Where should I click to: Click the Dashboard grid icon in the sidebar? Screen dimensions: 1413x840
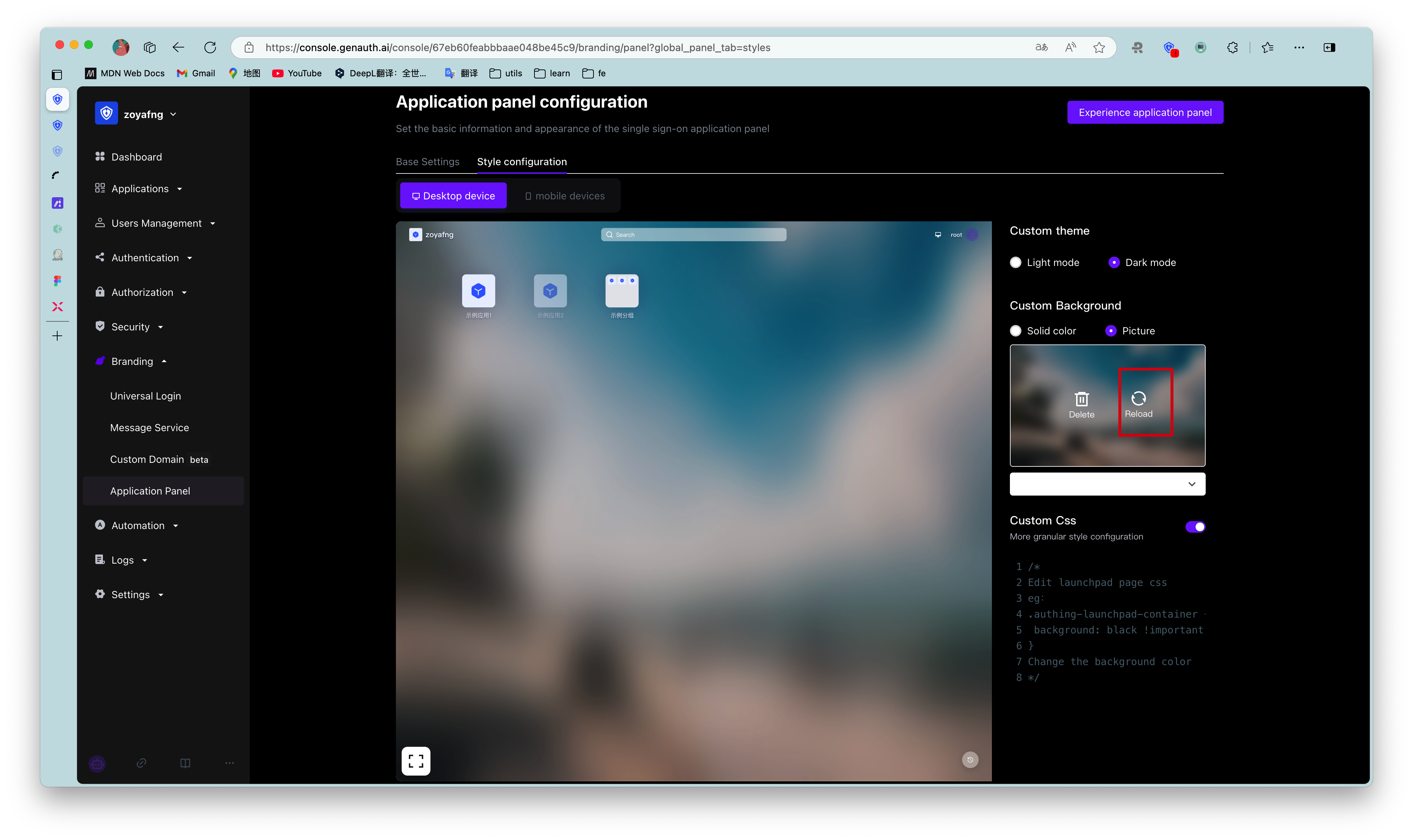click(100, 157)
